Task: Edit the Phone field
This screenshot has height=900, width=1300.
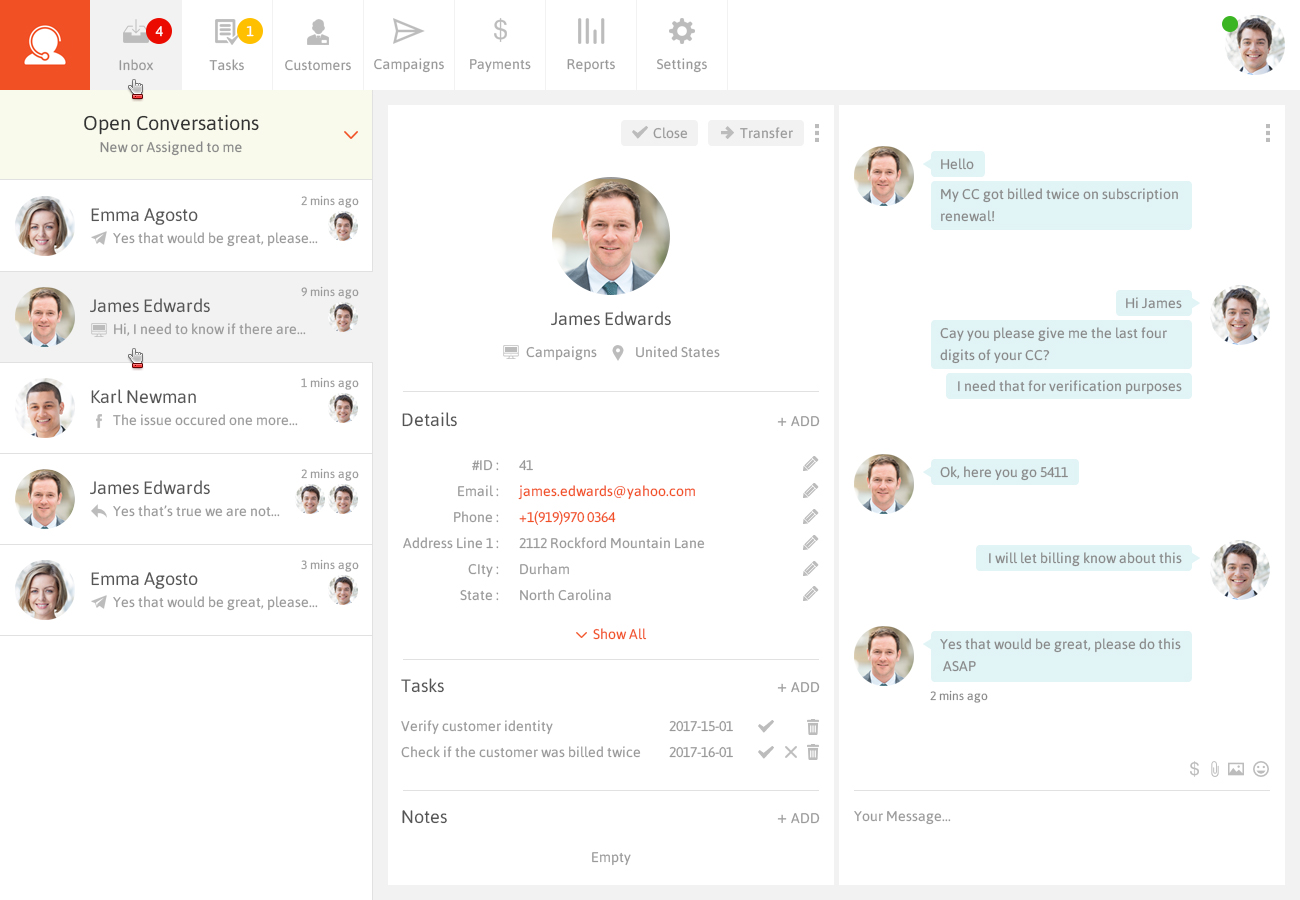Action: (810, 516)
